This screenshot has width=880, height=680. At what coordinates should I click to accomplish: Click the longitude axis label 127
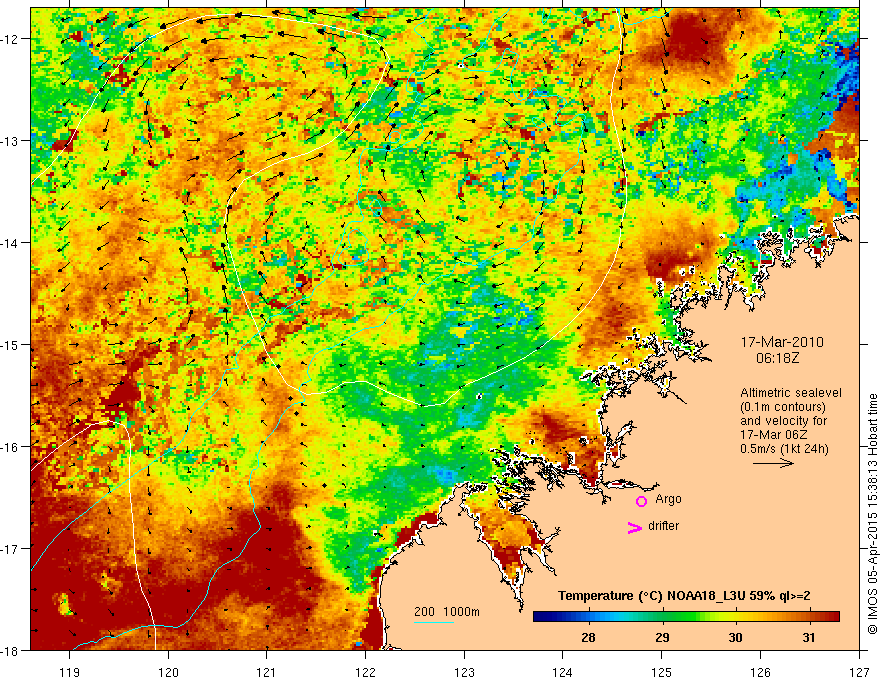859,672
